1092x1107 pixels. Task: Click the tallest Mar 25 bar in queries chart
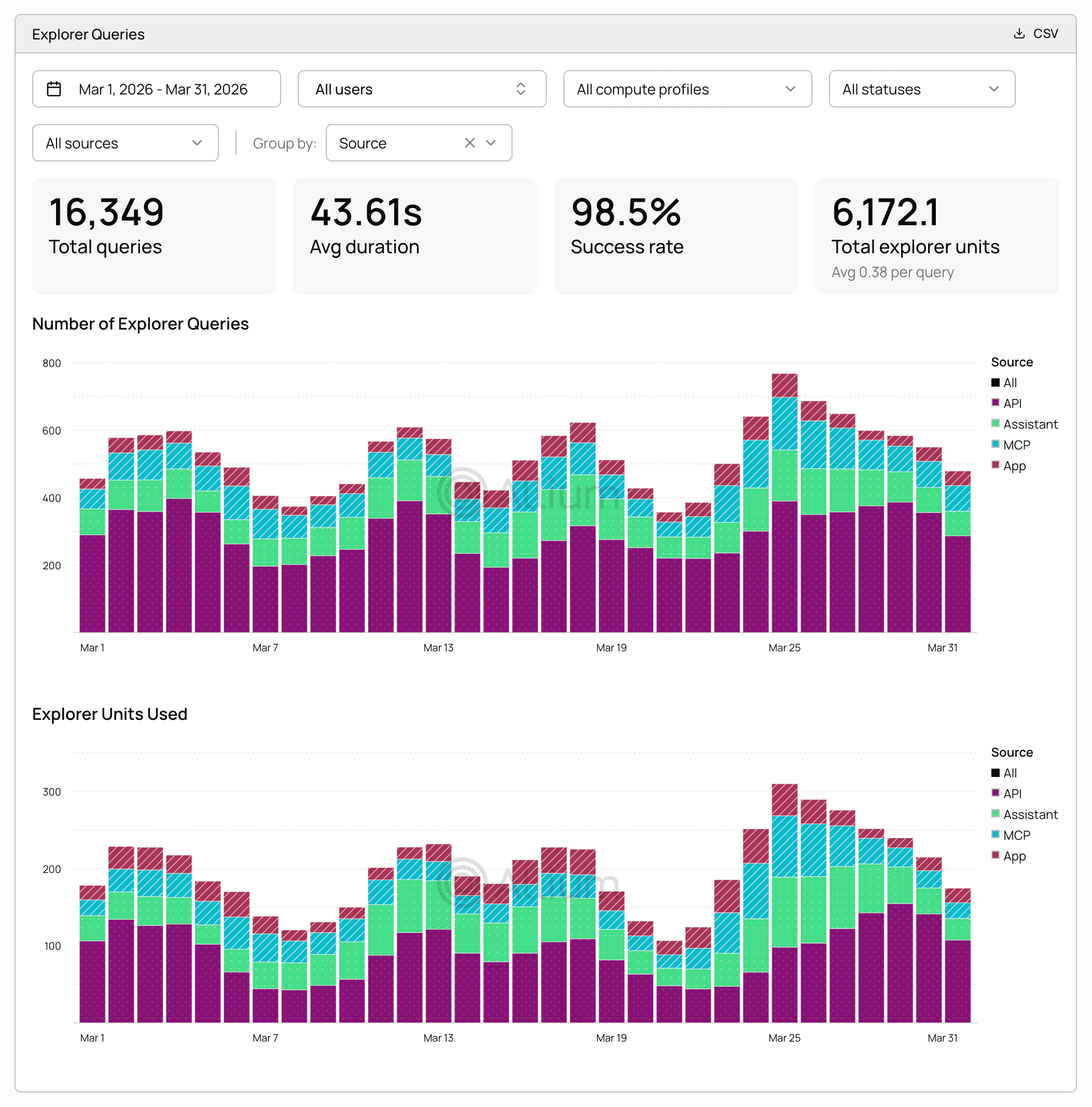coord(784,516)
